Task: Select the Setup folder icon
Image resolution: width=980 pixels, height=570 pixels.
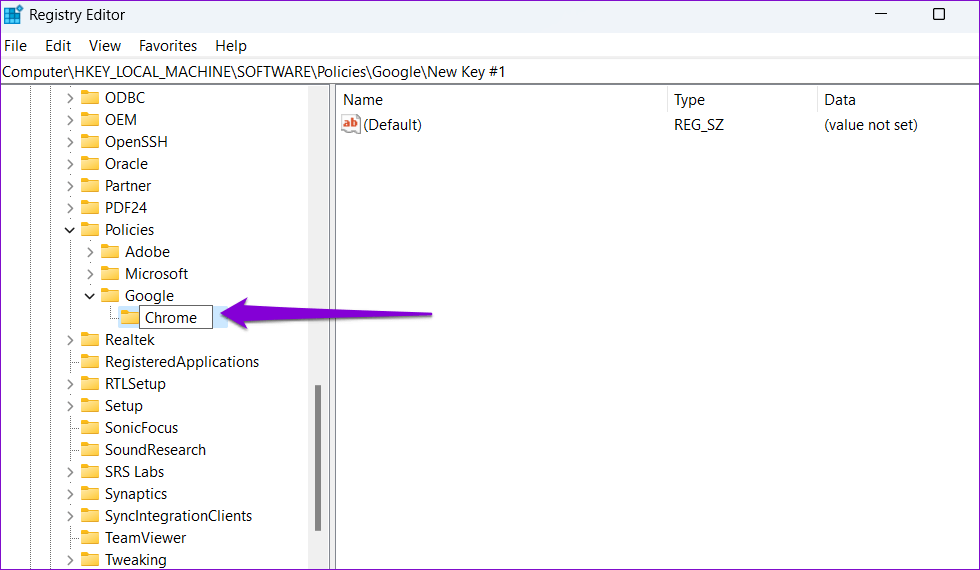Action: pos(90,405)
